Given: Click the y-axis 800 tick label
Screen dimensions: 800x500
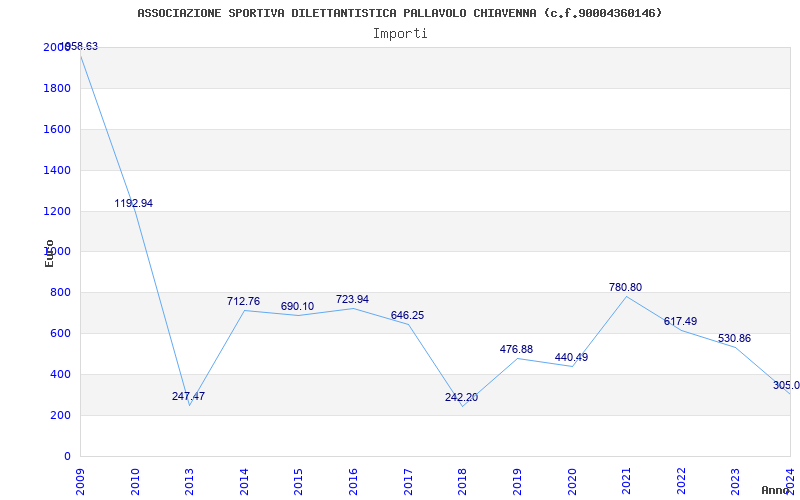Looking at the screenshot, I should 60,292.
